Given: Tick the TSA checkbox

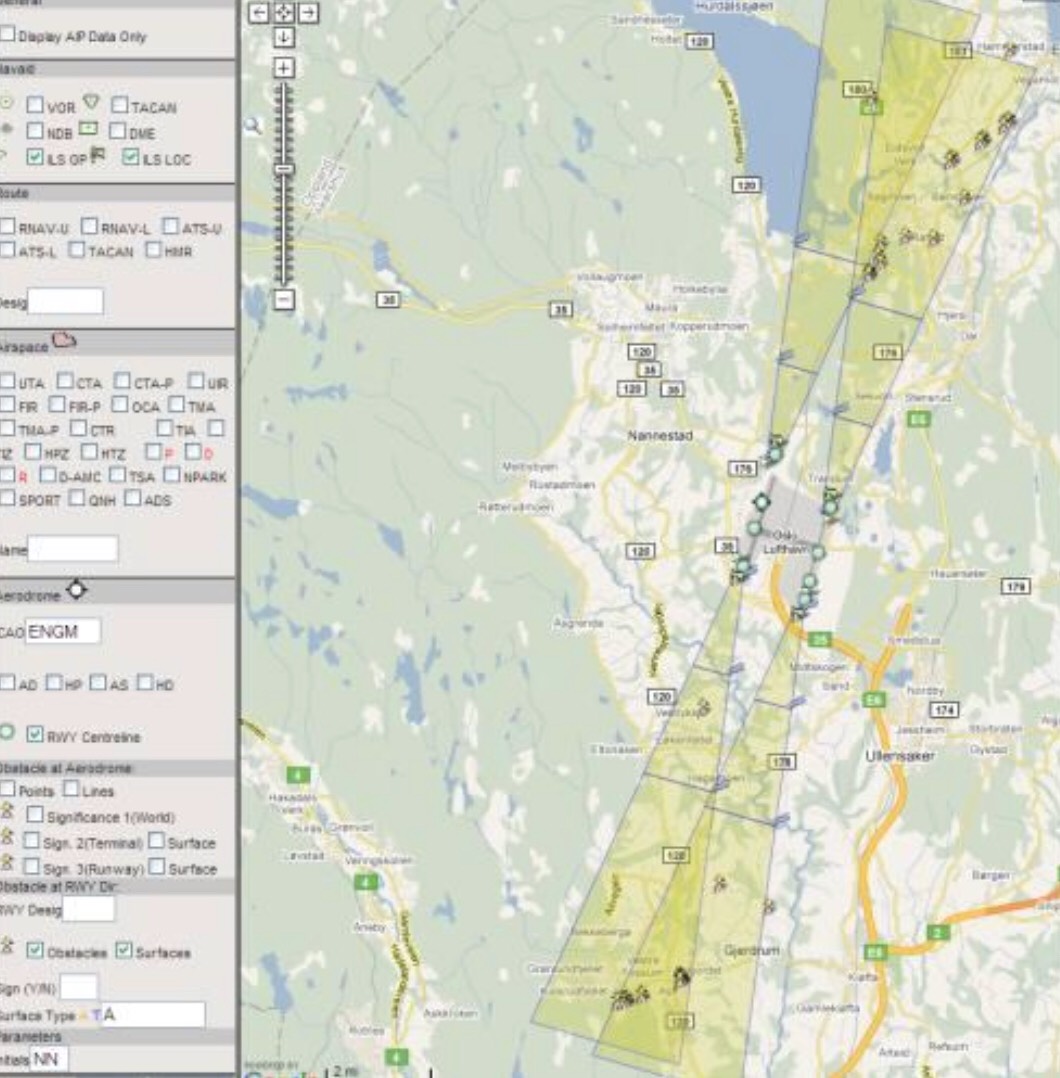Looking at the screenshot, I should [x=118, y=474].
